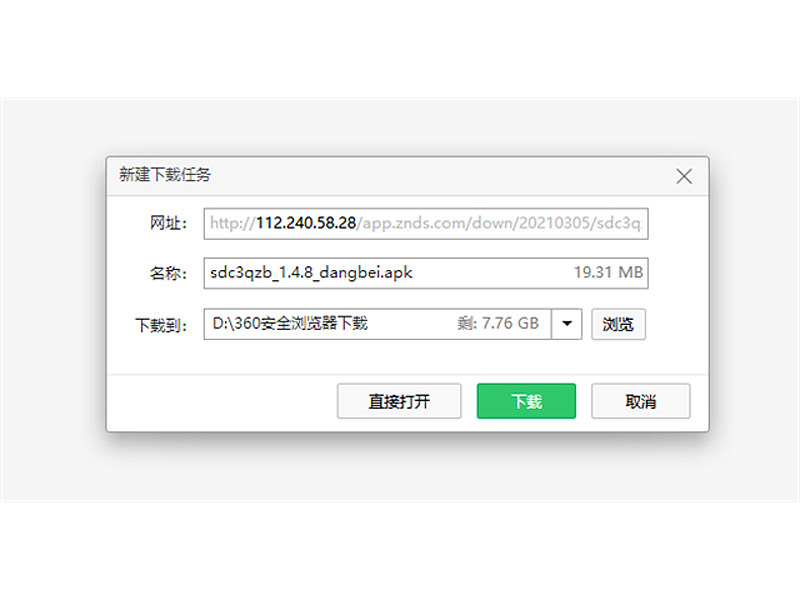Choose 直接打开 to open file directly
The height and width of the screenshot is (600, 800).
click(399, 401)
